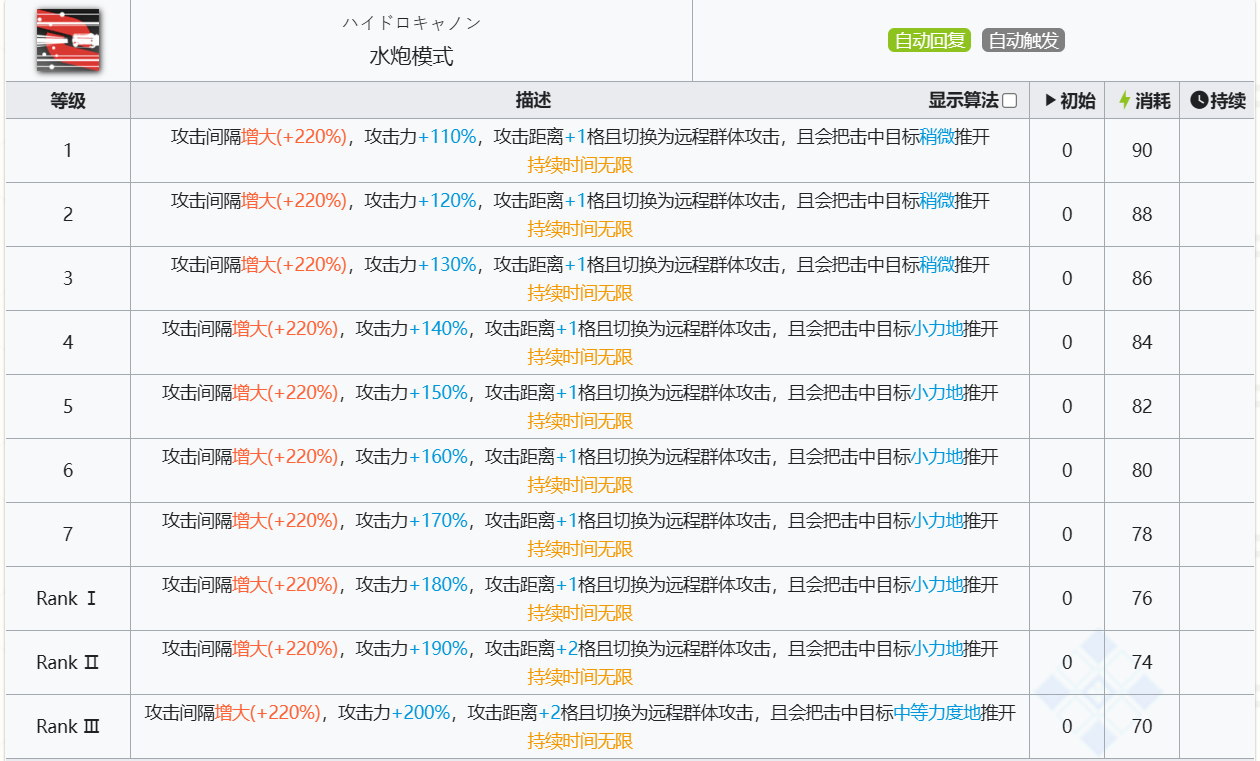Click the +170% attack value

pos(438,521)
